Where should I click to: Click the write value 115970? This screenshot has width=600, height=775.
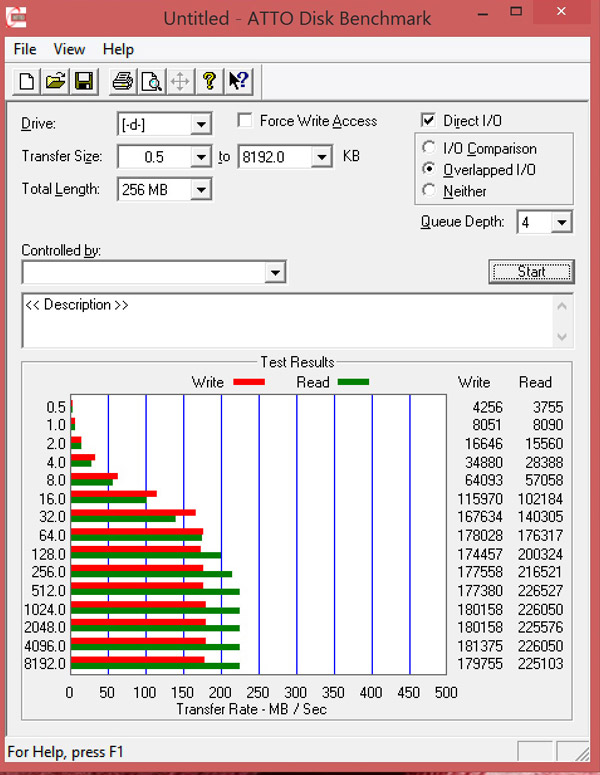coord(480,499)
